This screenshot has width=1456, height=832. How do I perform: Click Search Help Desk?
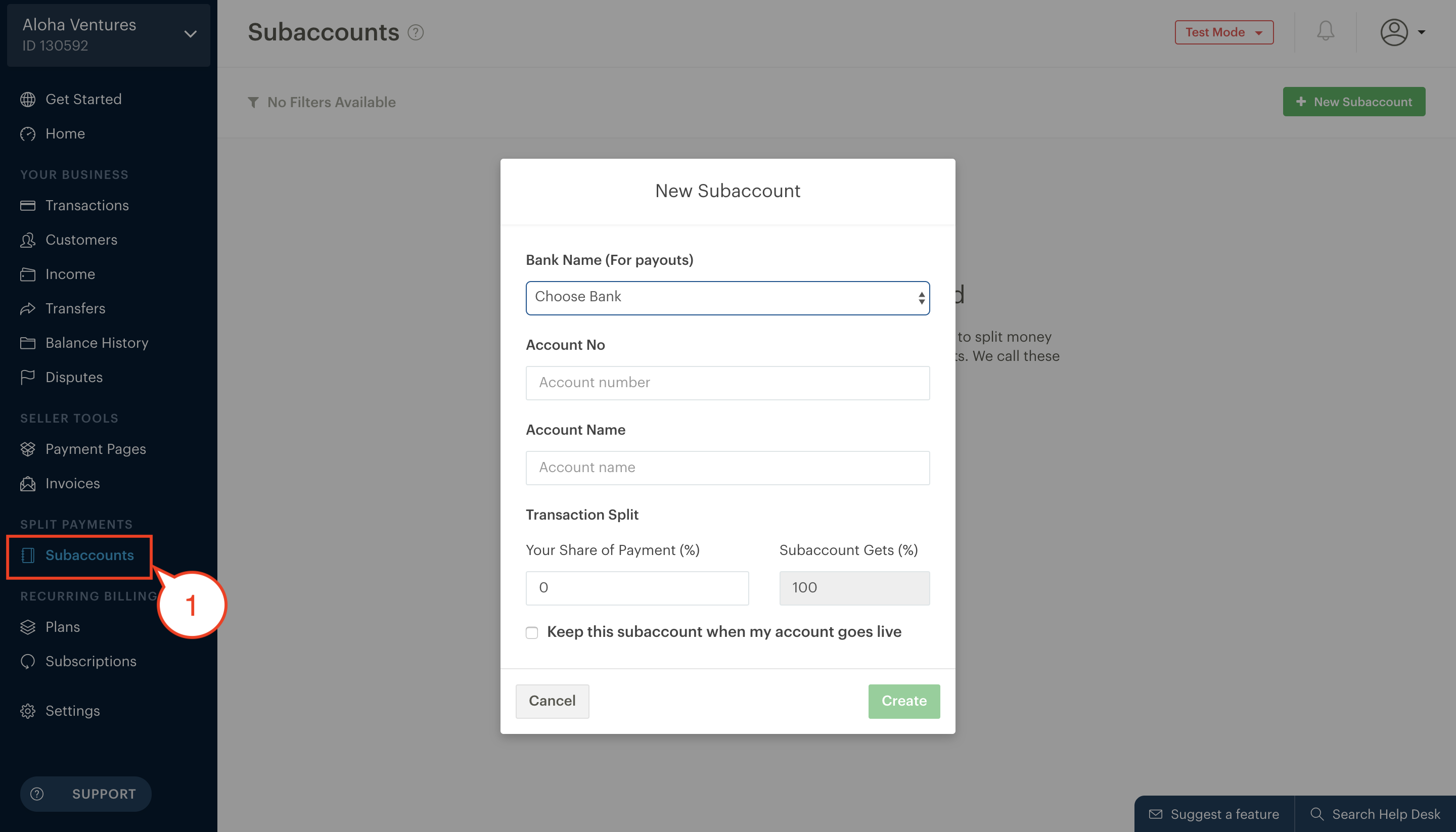coord(1376,814)
